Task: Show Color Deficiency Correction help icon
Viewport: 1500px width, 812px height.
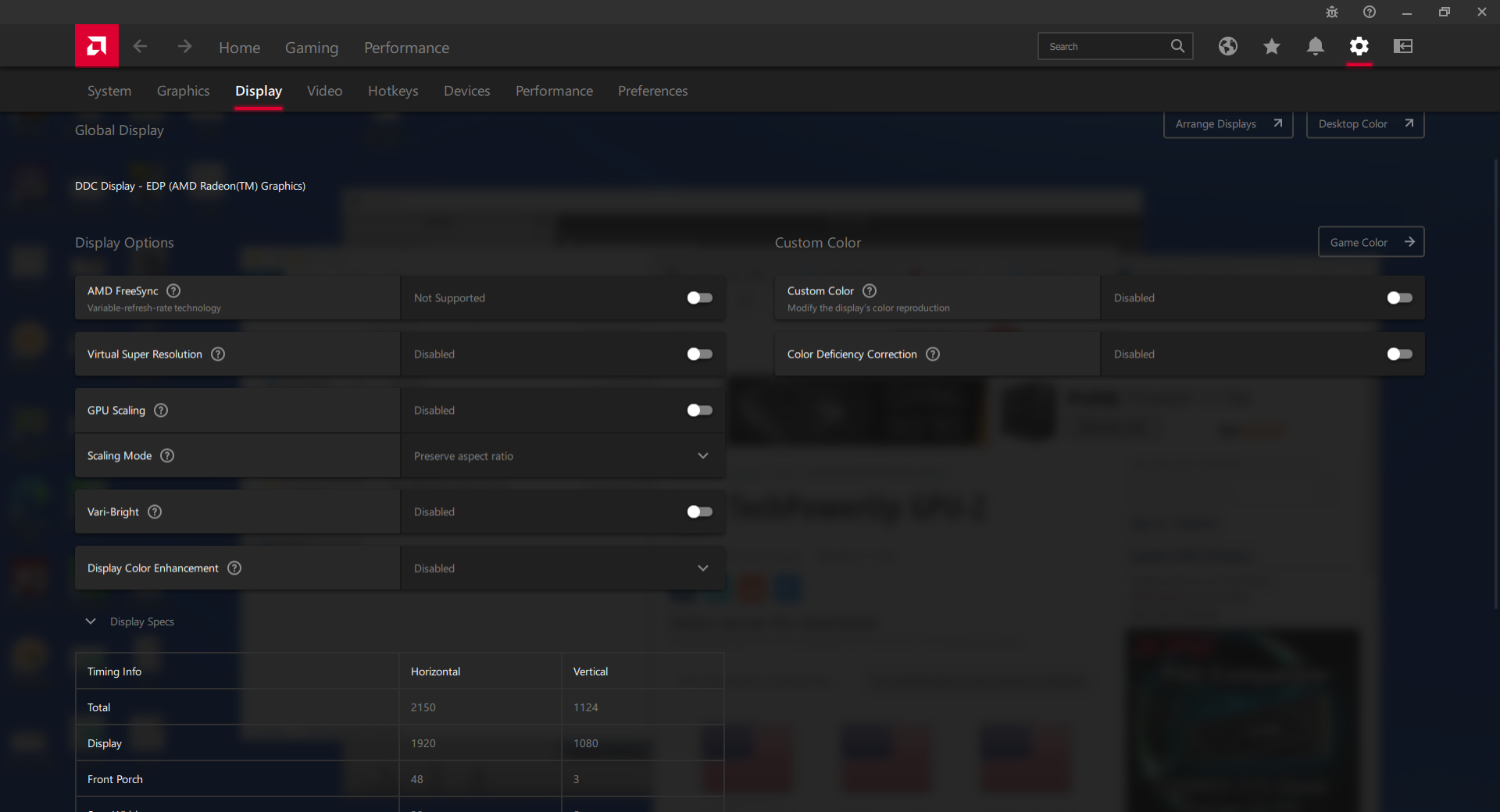Action: [933, 354]
